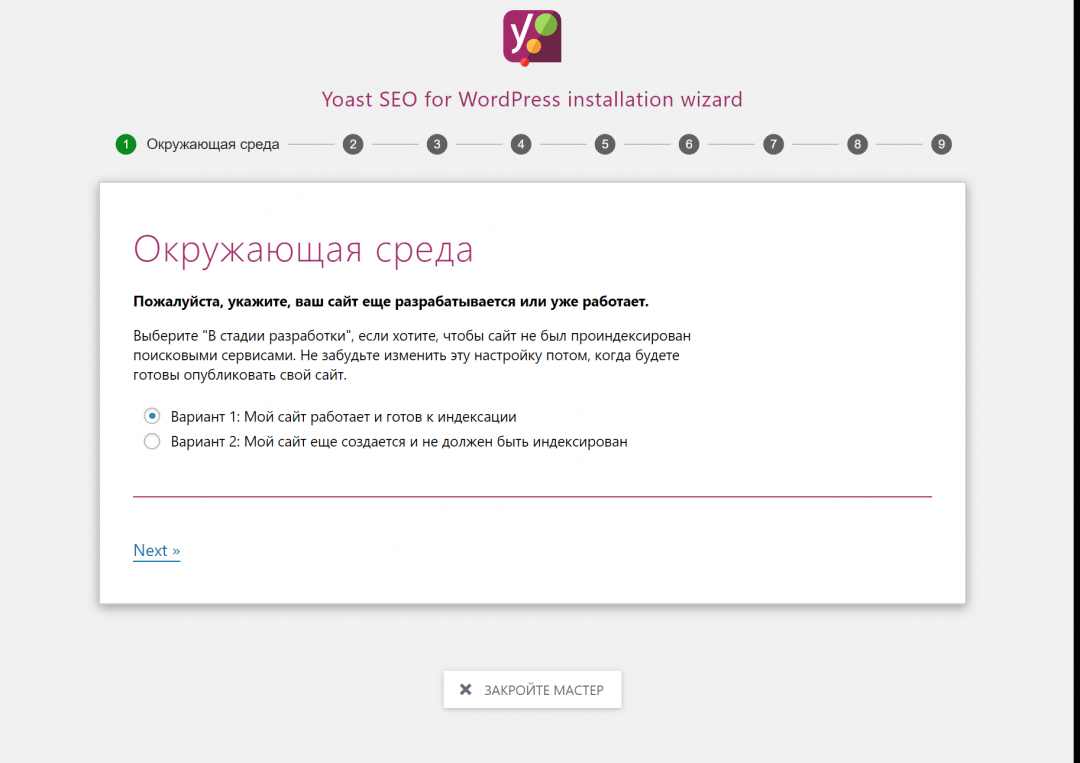The height and width of the screenshot is (763, 1080).
Task: Select the 'Вариант 1' radio button
Action: click(152, 416)
